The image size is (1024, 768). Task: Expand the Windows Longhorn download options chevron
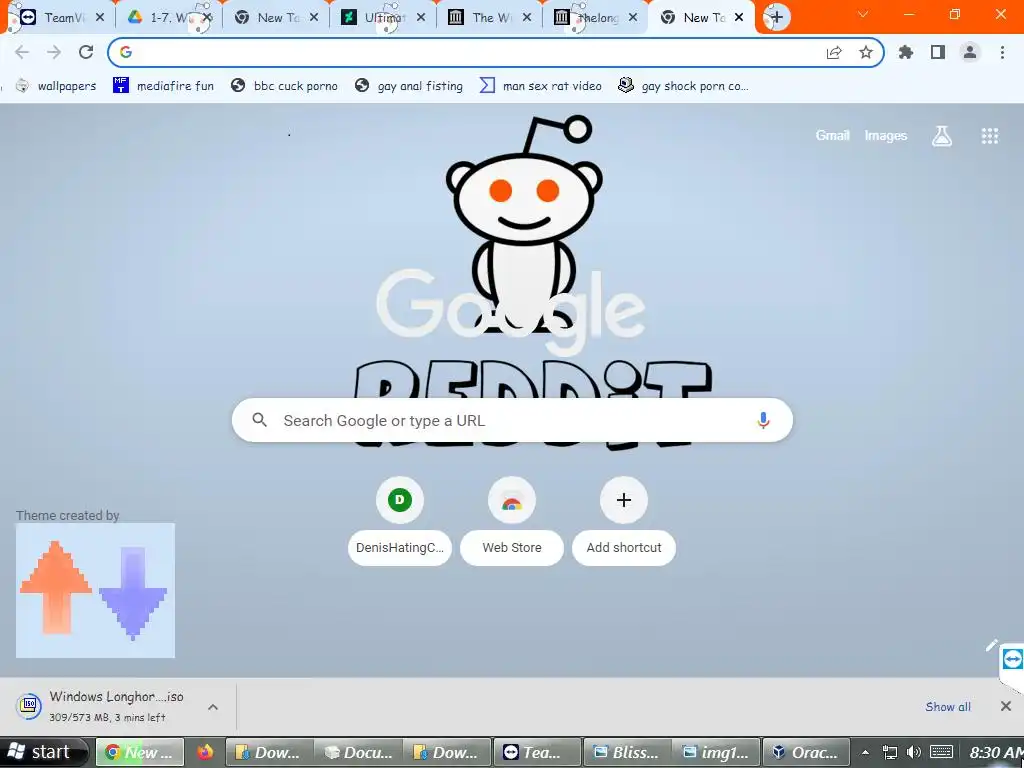[x=212, y=707]
